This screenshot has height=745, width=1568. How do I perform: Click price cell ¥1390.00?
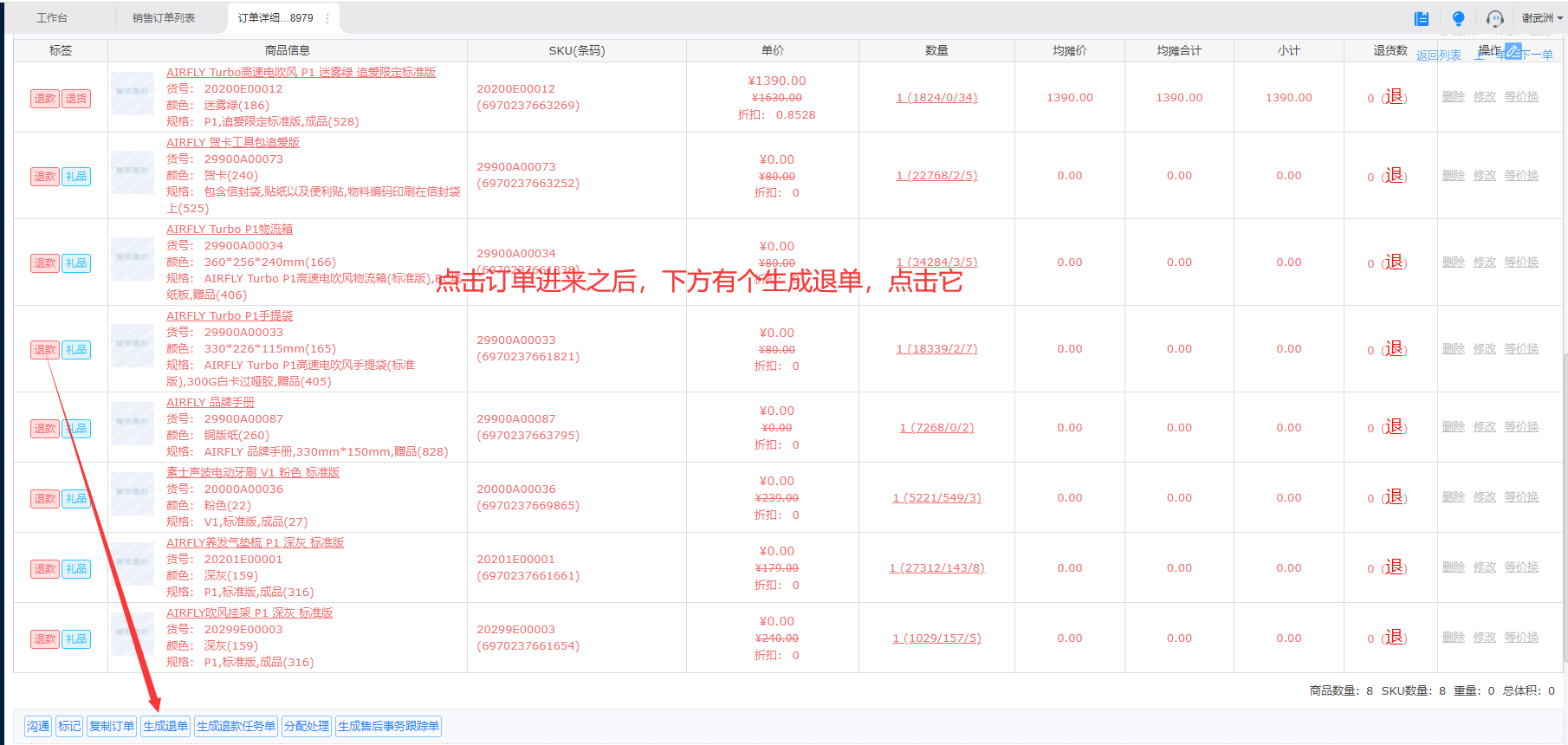point(777,81)
